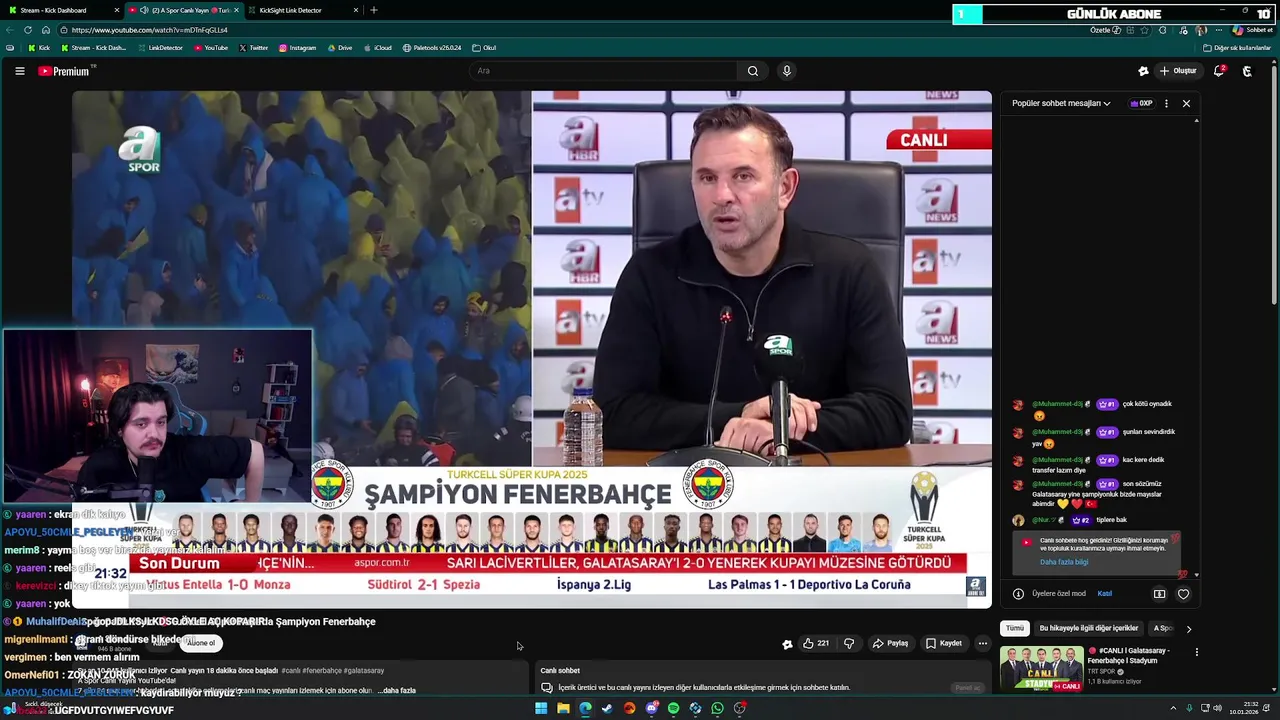Click Panel aç button under Canlı sohbet
The height and width of the screenshot is (720, 1280).
tap(967, 688)
